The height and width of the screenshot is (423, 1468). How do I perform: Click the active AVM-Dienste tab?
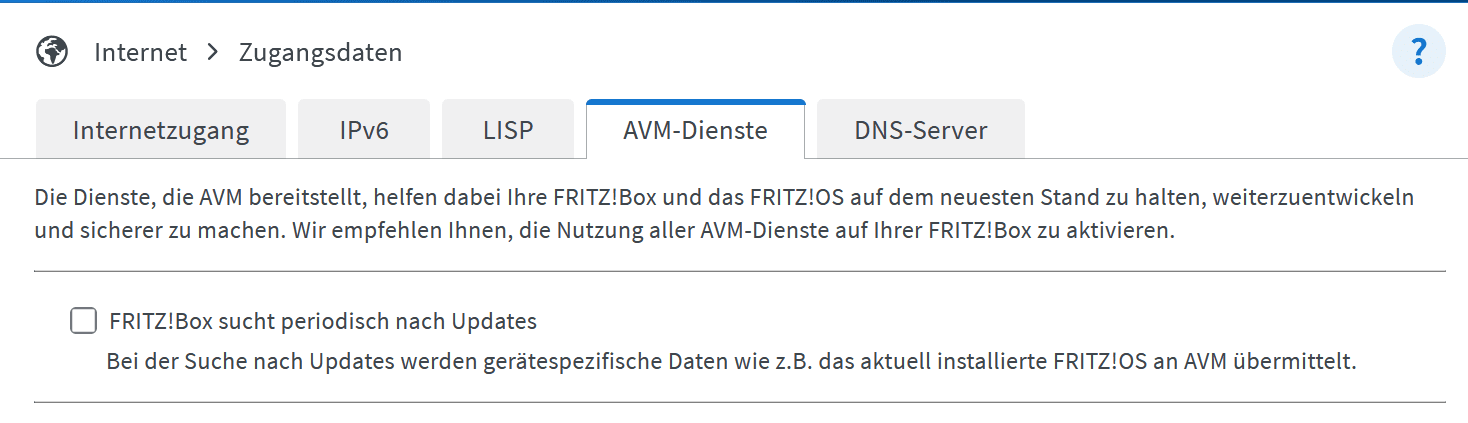click(x=695, y=130)
